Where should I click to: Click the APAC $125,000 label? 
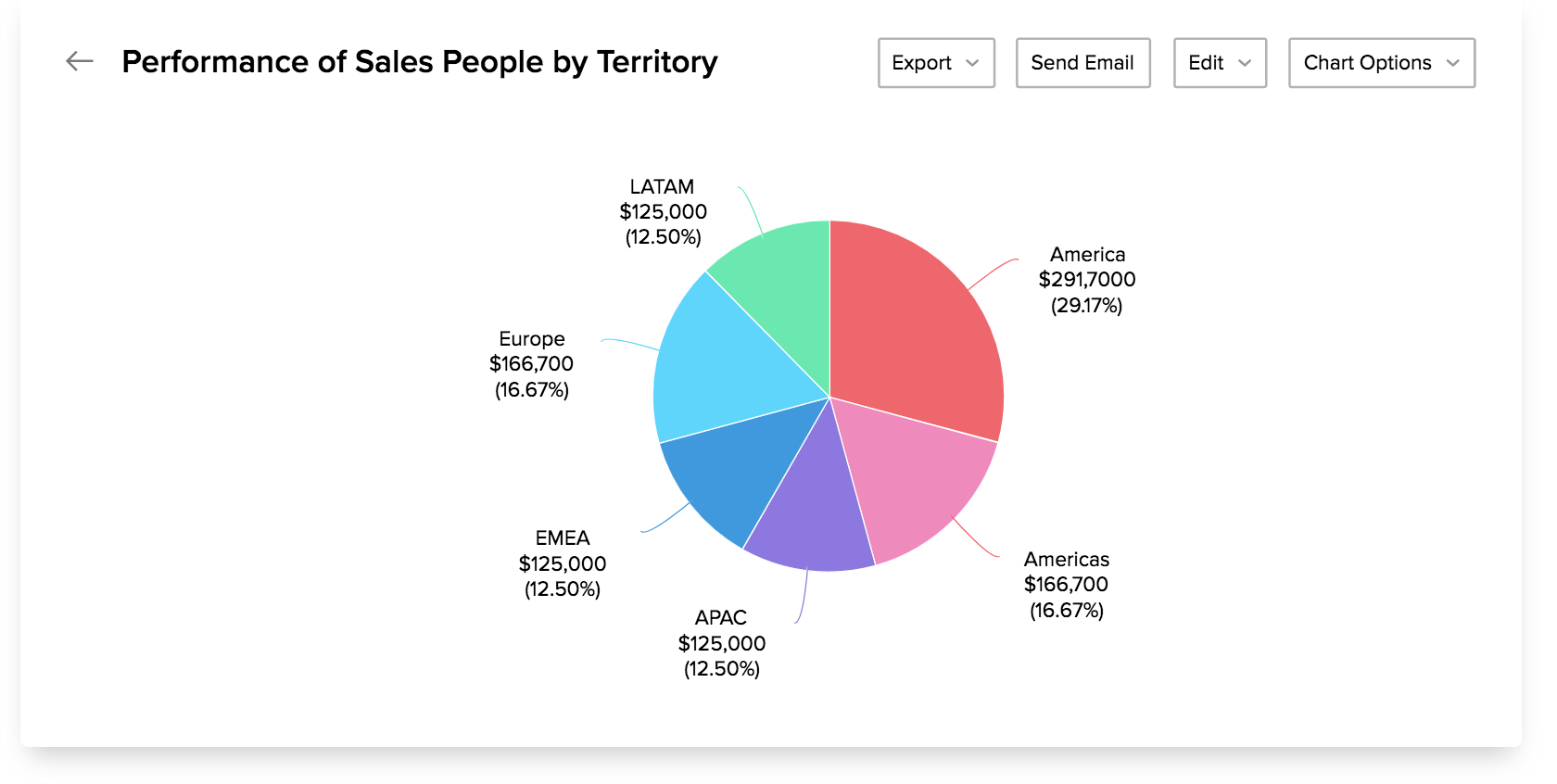pos(721,643)
